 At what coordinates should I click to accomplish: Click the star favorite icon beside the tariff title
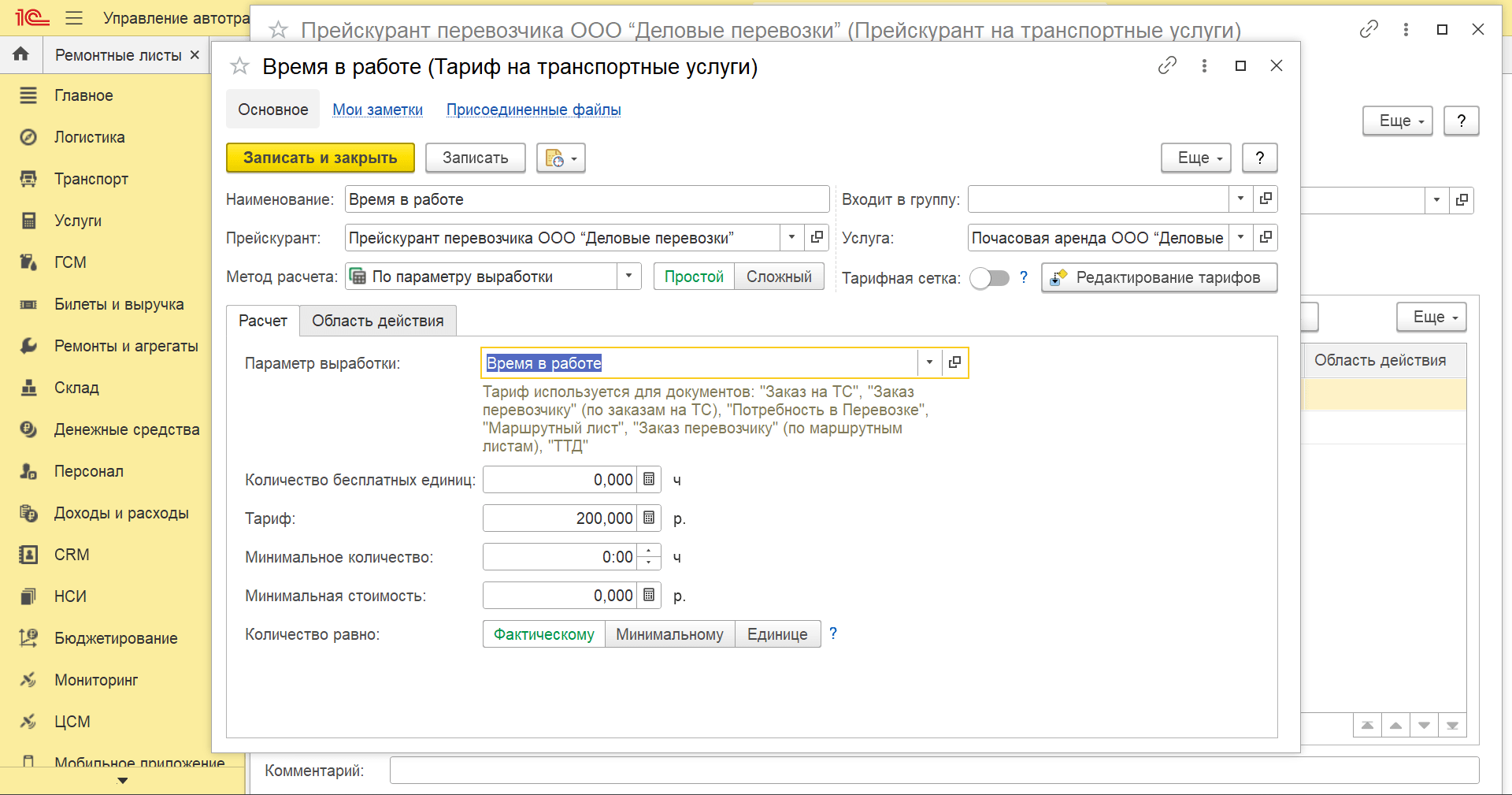tap(239, 66)
